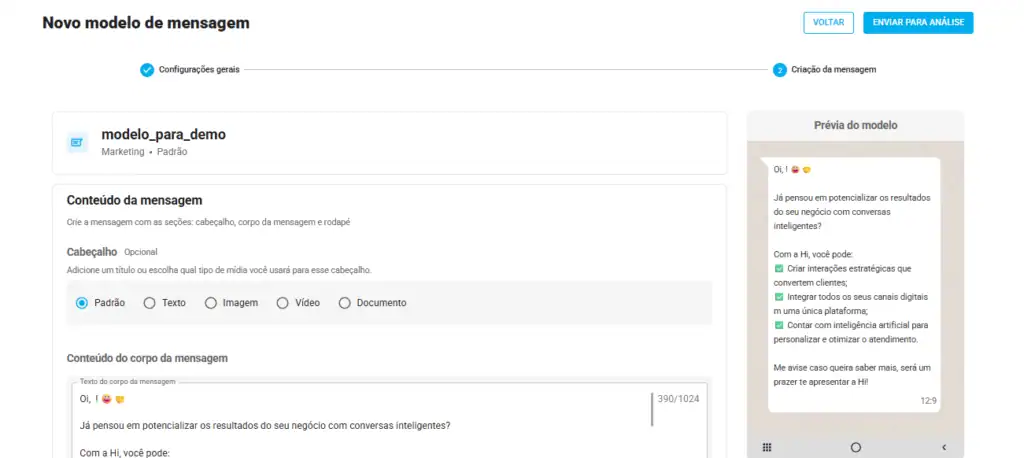Image resolution: width=1024 pixels, height=458 pixels.
Task: Click the Prévia do modelo header
Action: 855,125
